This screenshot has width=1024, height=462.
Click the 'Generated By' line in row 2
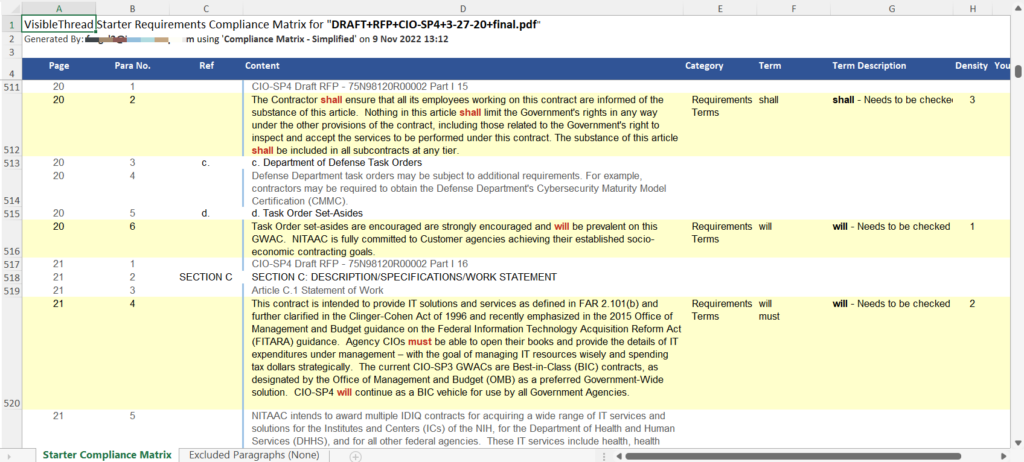coord(236,39)
